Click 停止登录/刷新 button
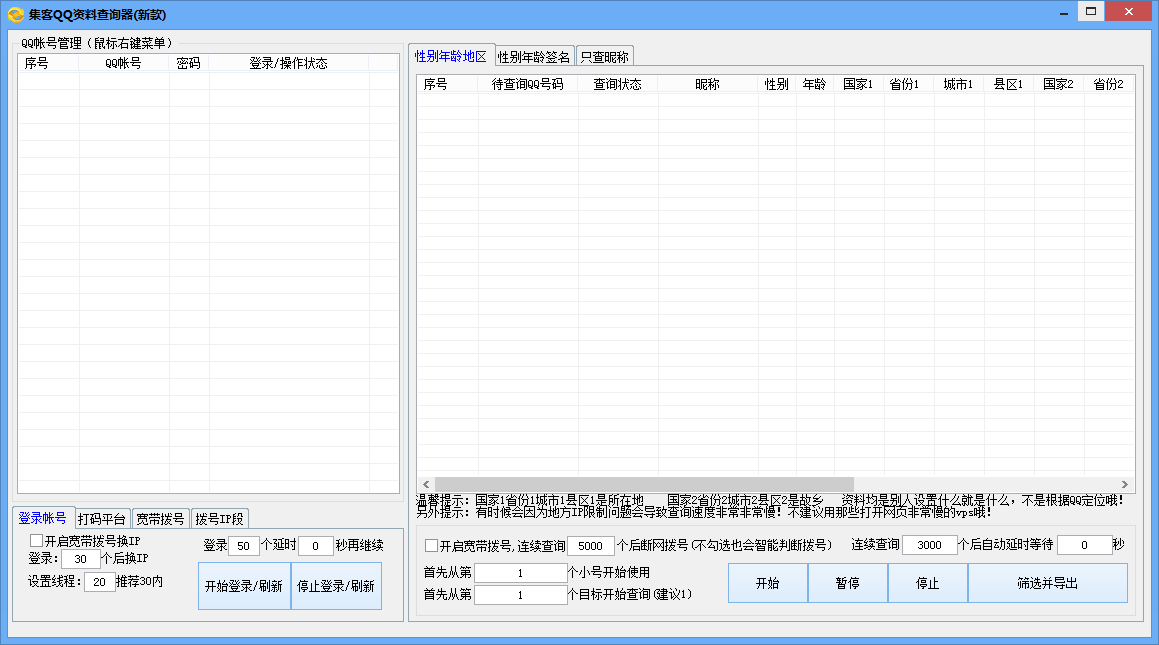The width and height of the screenshot is (1159, 645). 336,586
